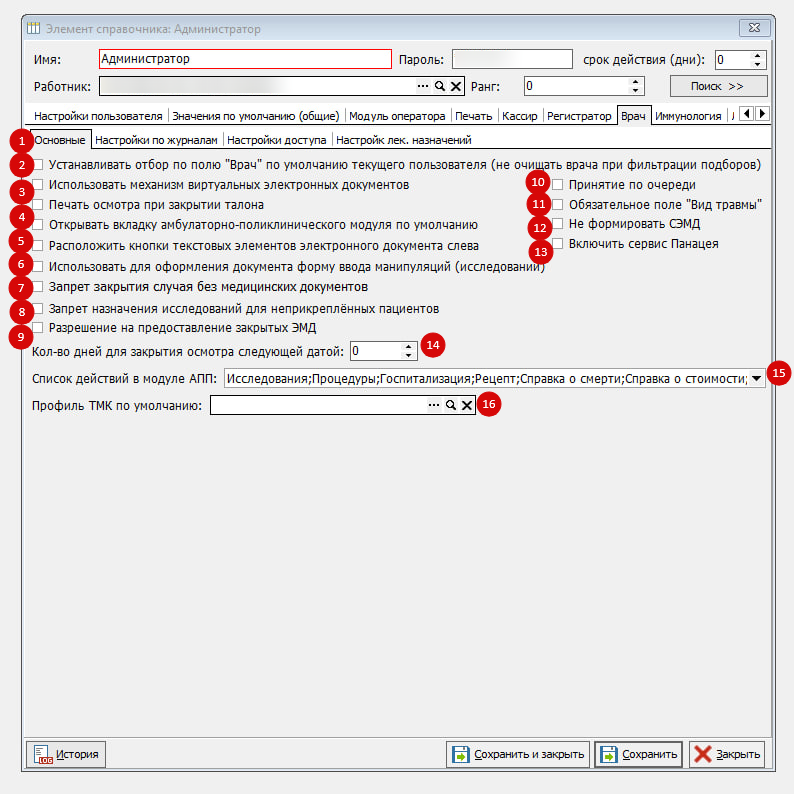Click the magnifier in Профиль ТМК field
Image resolution: width=794 pixels, height=794 pixels.
pyautogui.click(x=451, y=405)
